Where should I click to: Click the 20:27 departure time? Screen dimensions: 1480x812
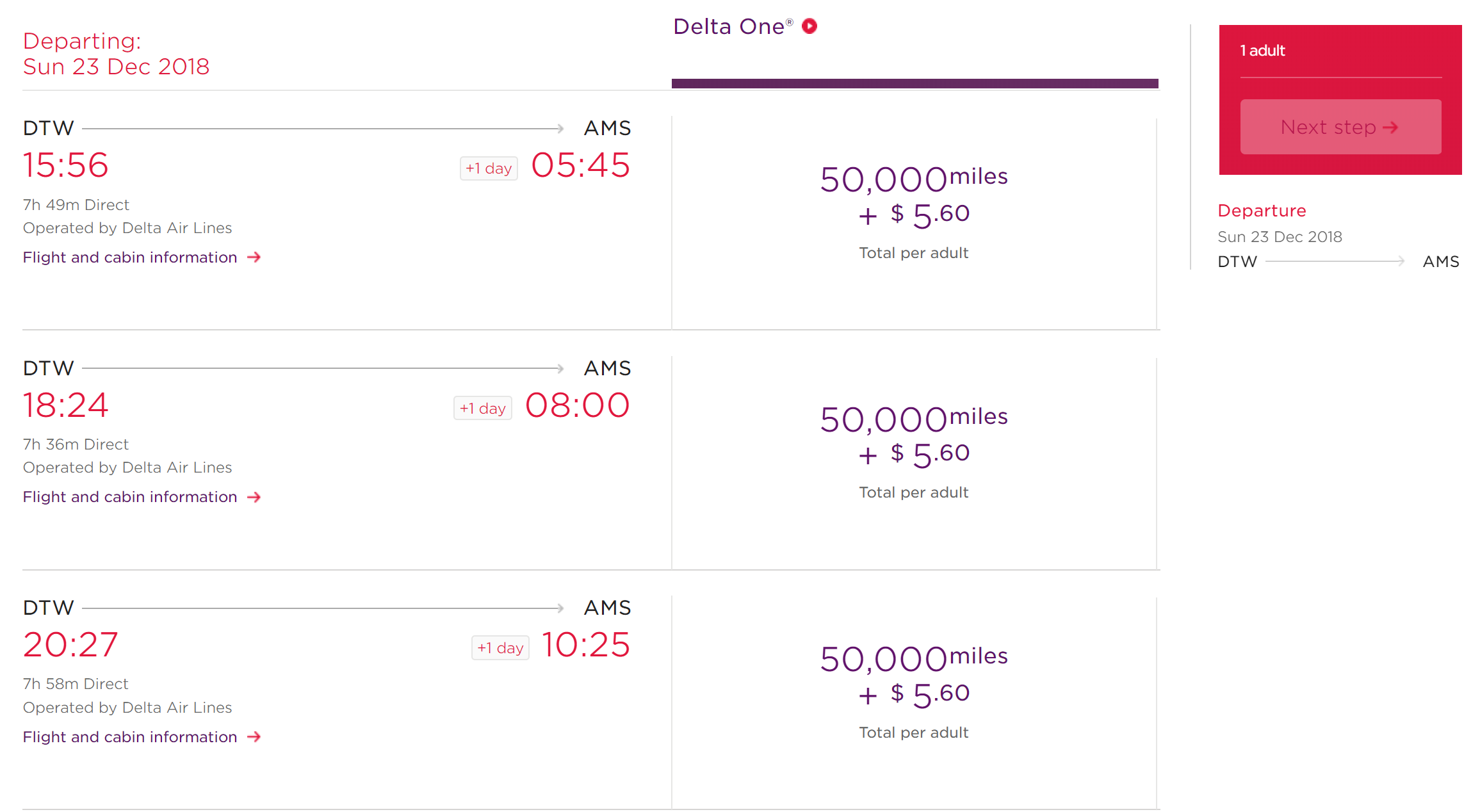(x=70, y=645)
